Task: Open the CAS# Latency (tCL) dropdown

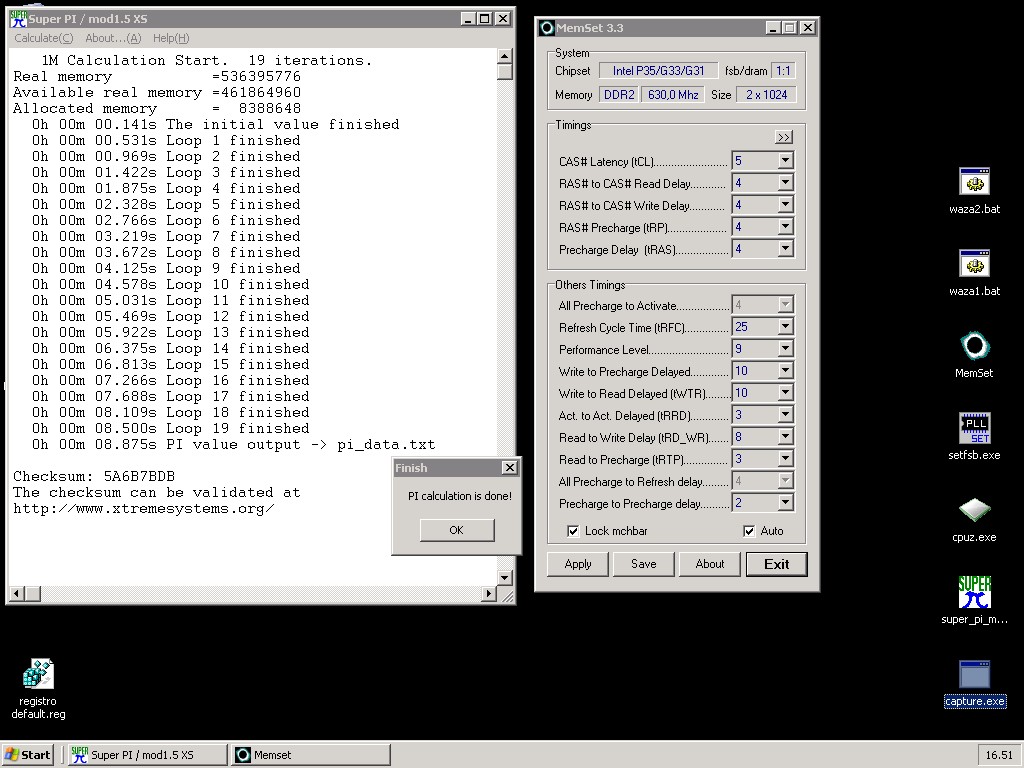Action: (786, 161)
